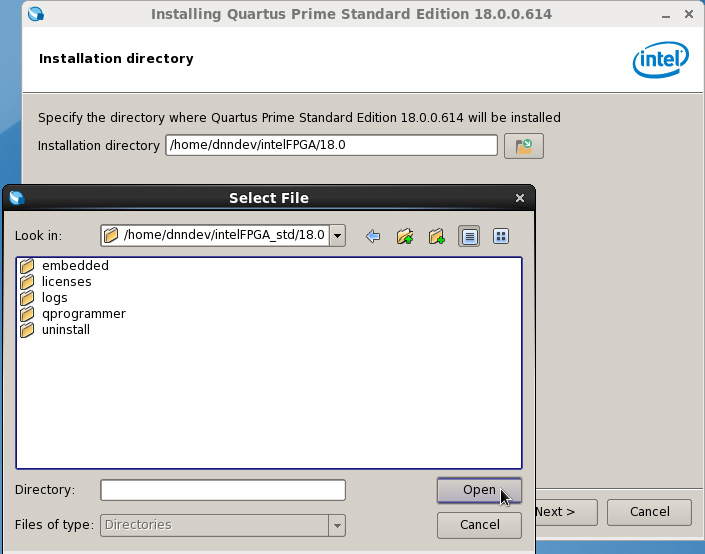This screenshot has width=705, height=554.
Task: Click the Directories file type combo box
Action: (x=223, y=525)
